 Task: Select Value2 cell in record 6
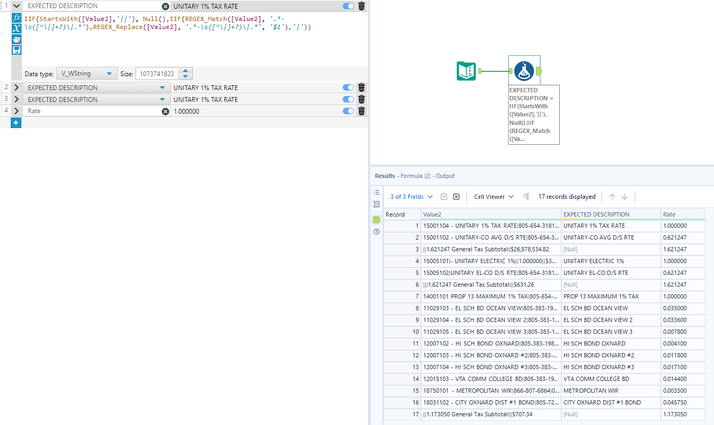pyautogui.click(x=491, y=285)
